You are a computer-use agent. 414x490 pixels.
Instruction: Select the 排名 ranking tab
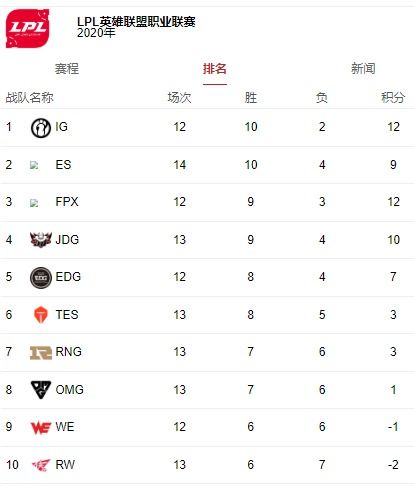[x=215, y=69]
